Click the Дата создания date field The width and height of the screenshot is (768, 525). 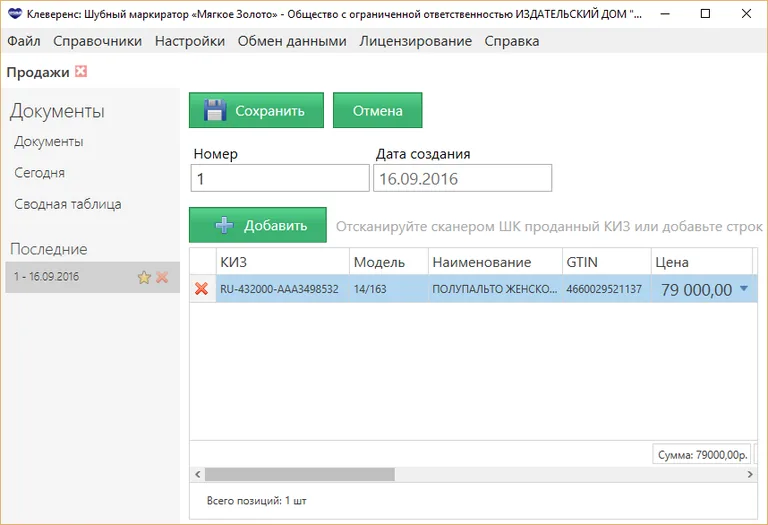462,179
